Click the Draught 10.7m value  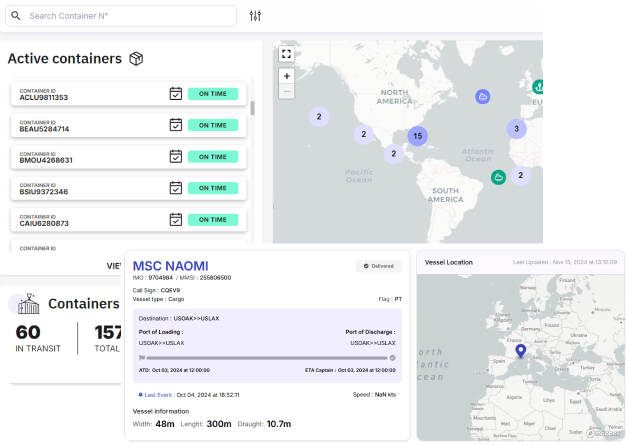coord(279,424)
